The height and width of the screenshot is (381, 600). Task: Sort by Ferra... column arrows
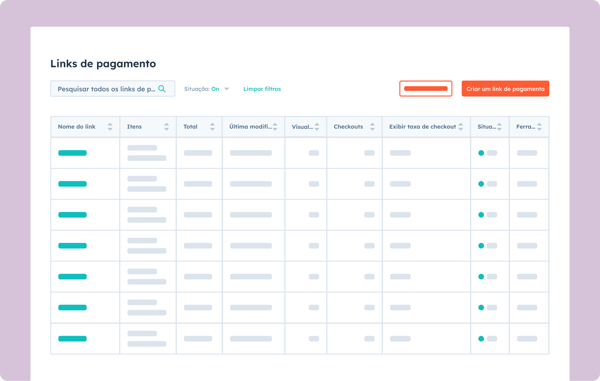click(x=539, y=127)
